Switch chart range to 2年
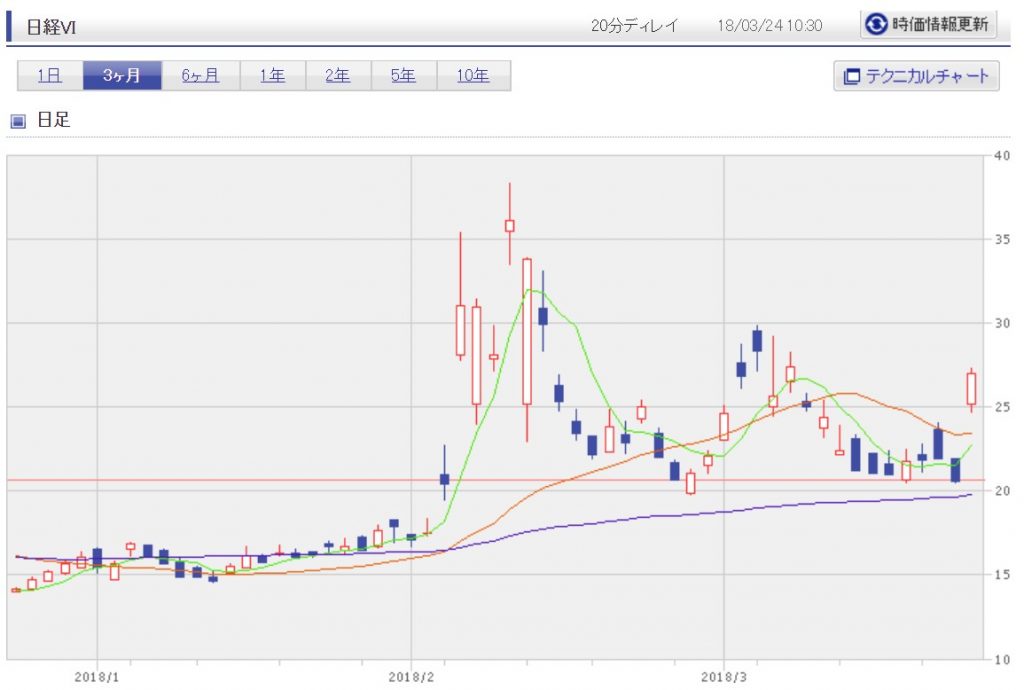The height and width of the screenshot is (690, 1024). pyautogui.click(x=338, y=76)
